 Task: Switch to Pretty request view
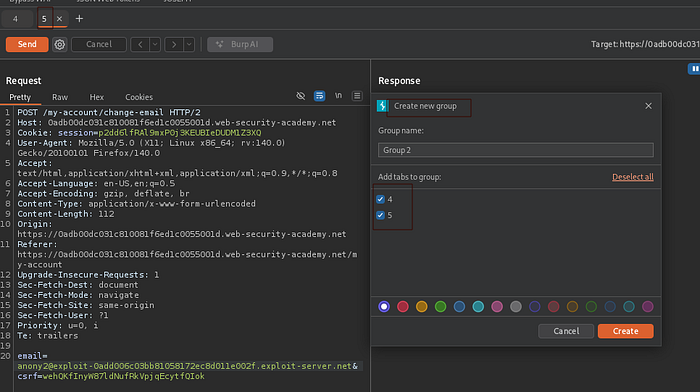click(x=20, y=97)
